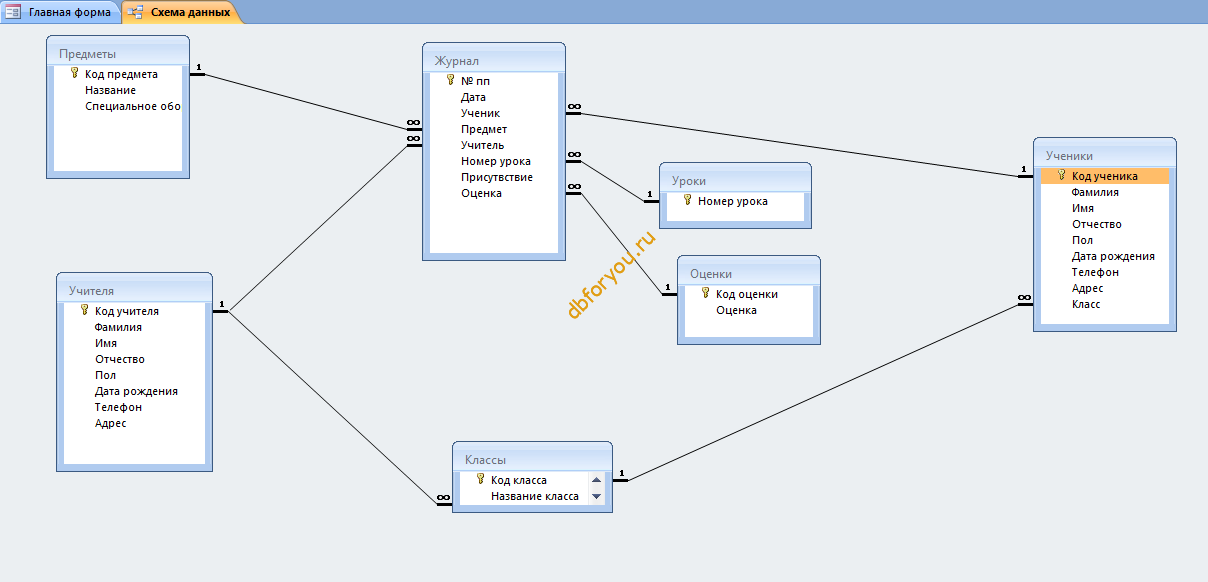The image size is (1208, 582).
Task: Click the key icon beside Номер урока in Уроки
Action: pyautogui.click(x=687, y=200)
